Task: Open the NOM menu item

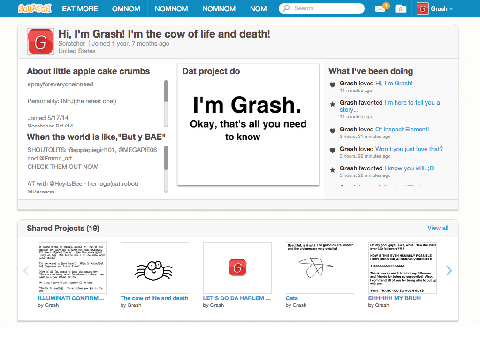Action: coord(259,9)
